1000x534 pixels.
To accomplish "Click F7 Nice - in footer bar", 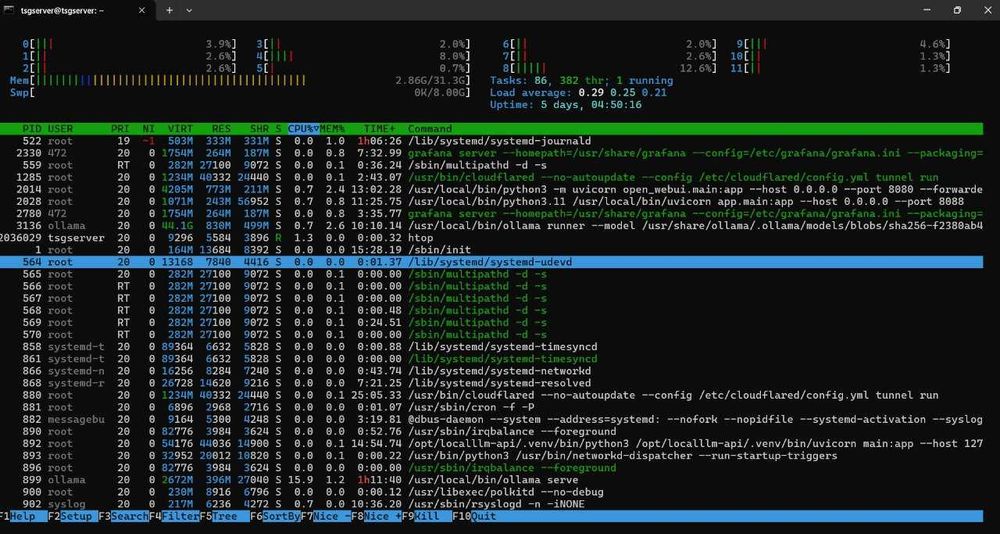I will [325, 516].
